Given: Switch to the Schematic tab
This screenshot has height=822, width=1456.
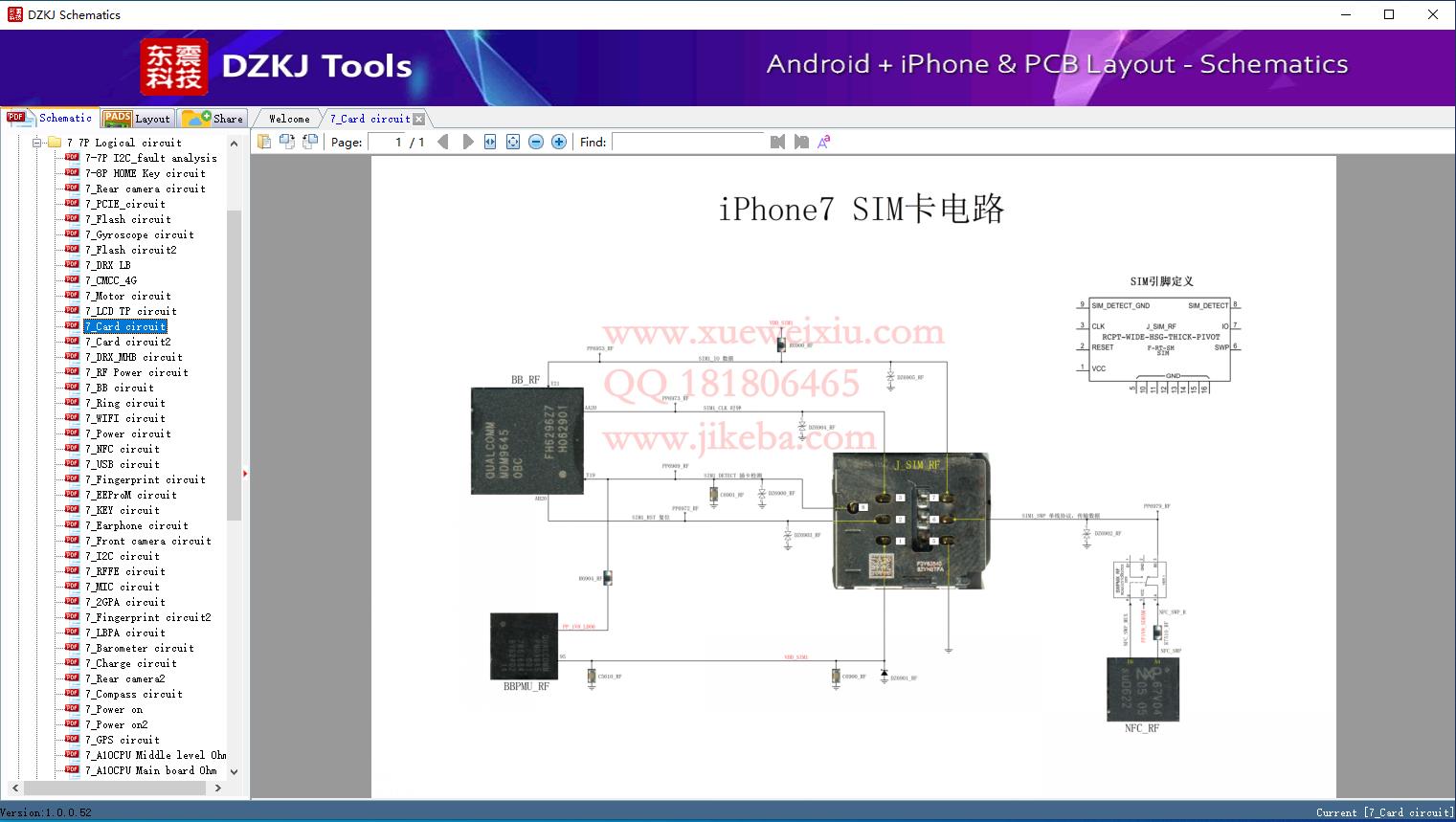Looking at the screenshot, I should [50, 118].
